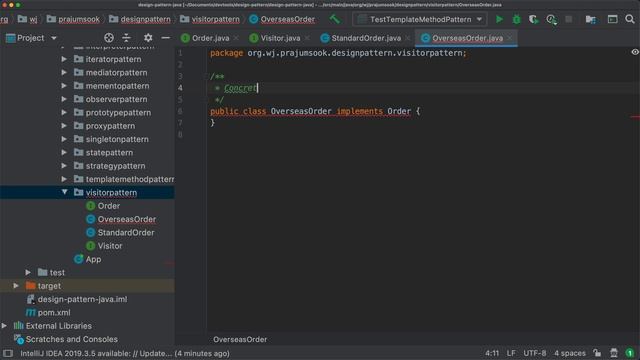640x360 pixels.
Task: Open Order interface in tree
Action: 109,206
